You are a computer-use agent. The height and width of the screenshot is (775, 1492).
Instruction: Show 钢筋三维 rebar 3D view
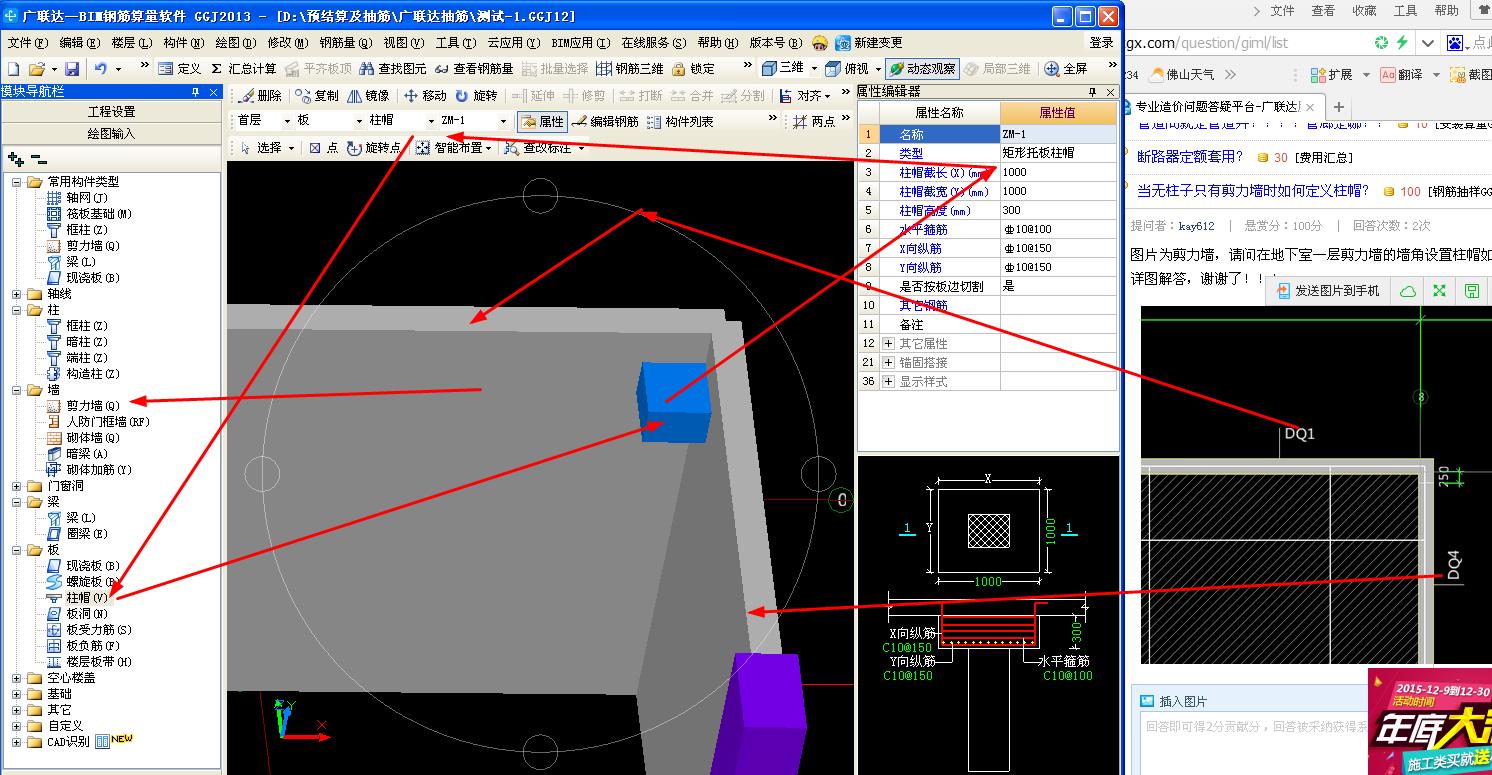[630, 69]
